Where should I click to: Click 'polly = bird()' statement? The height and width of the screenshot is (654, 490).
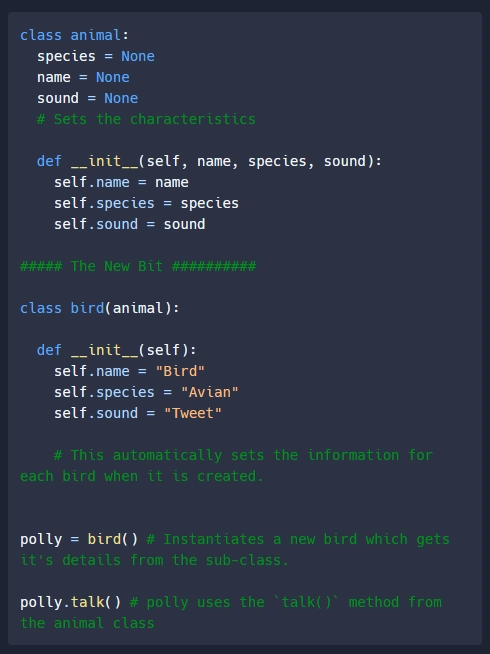(x=79, y=539)
